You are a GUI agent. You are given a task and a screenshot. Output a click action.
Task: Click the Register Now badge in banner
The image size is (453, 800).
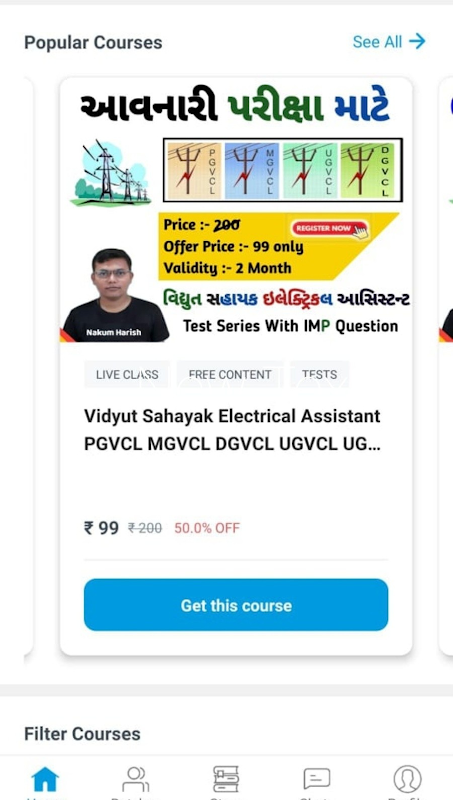(x=329, y=229)
